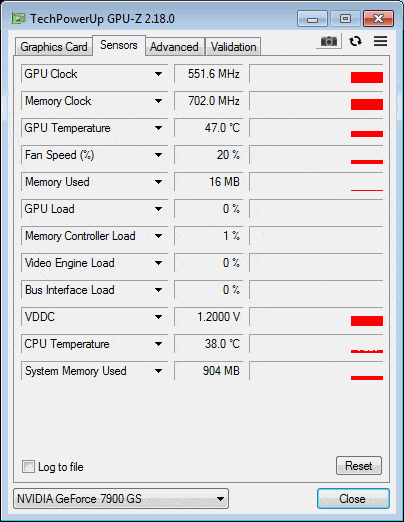Click the GPU-Z app icon in title bar
404x522 pixels.
tap(18, 18)
